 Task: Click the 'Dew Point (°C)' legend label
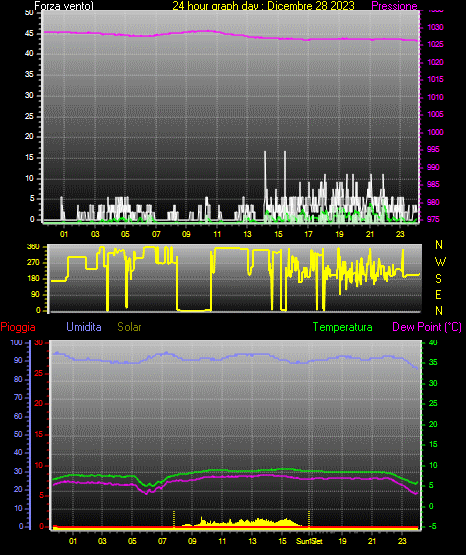pyautogui.click(x=427, y=327)
